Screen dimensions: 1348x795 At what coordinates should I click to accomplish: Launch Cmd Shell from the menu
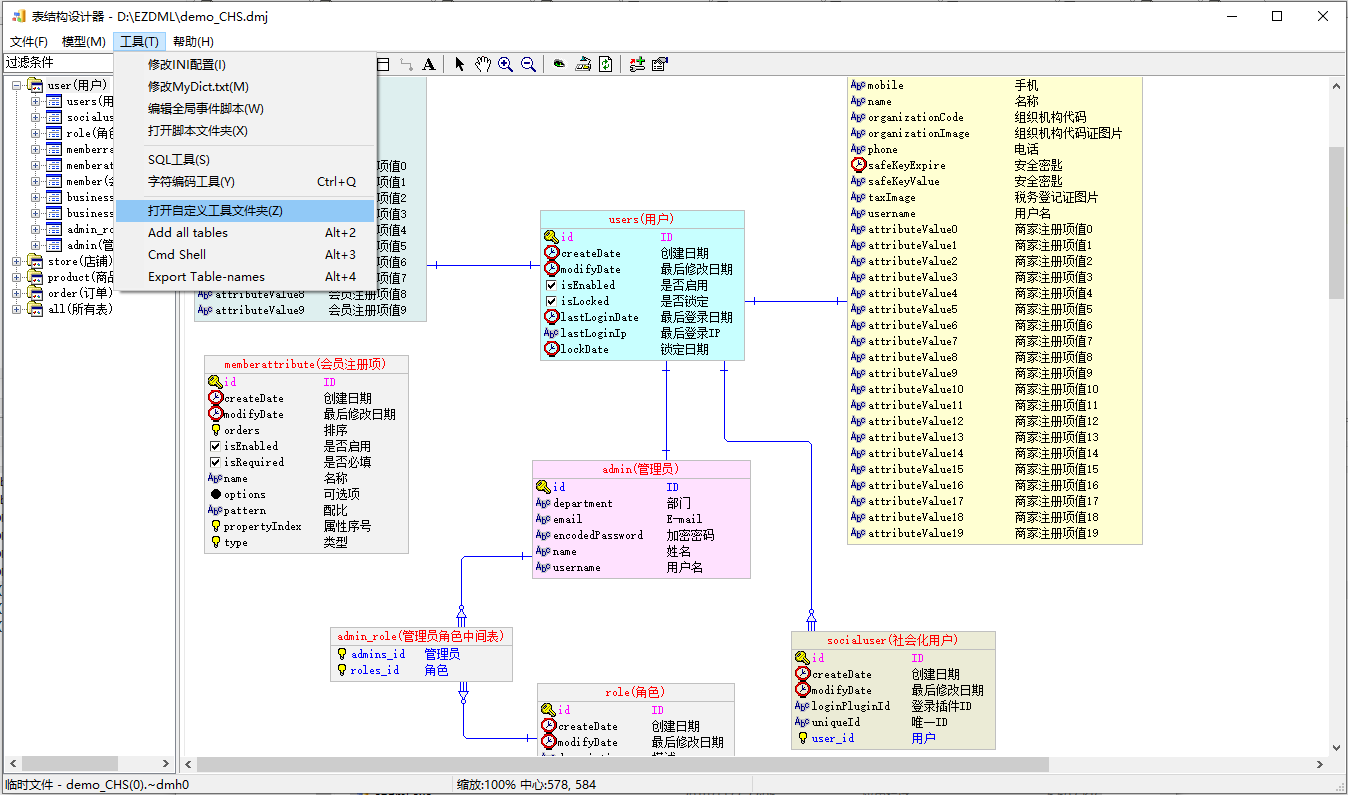pos(245,255)
